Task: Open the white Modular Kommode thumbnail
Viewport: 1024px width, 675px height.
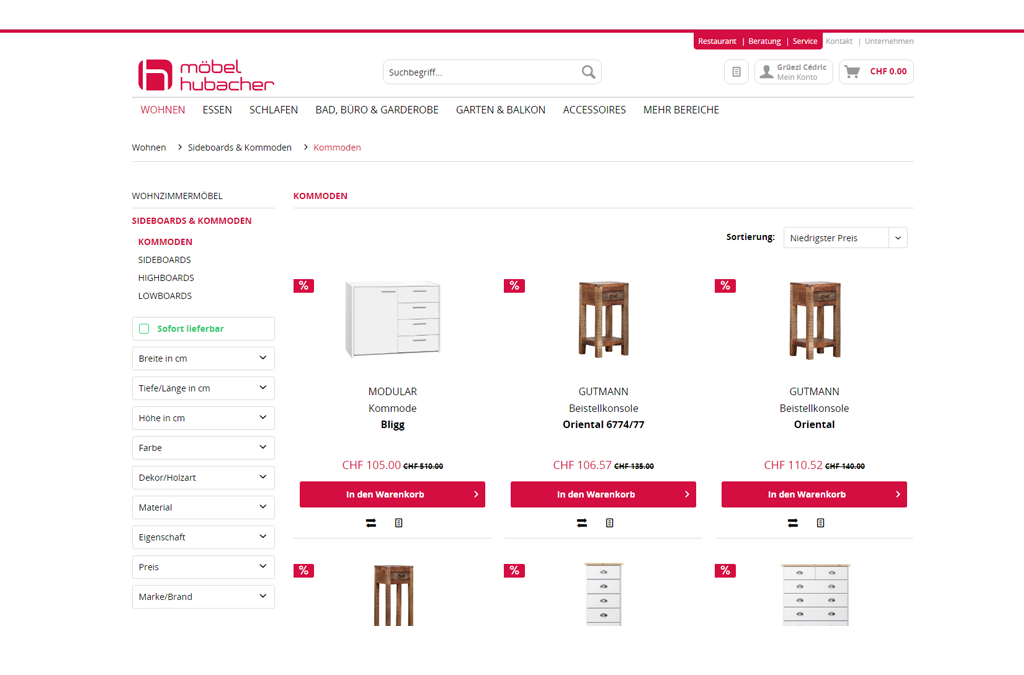Action: 392,318
